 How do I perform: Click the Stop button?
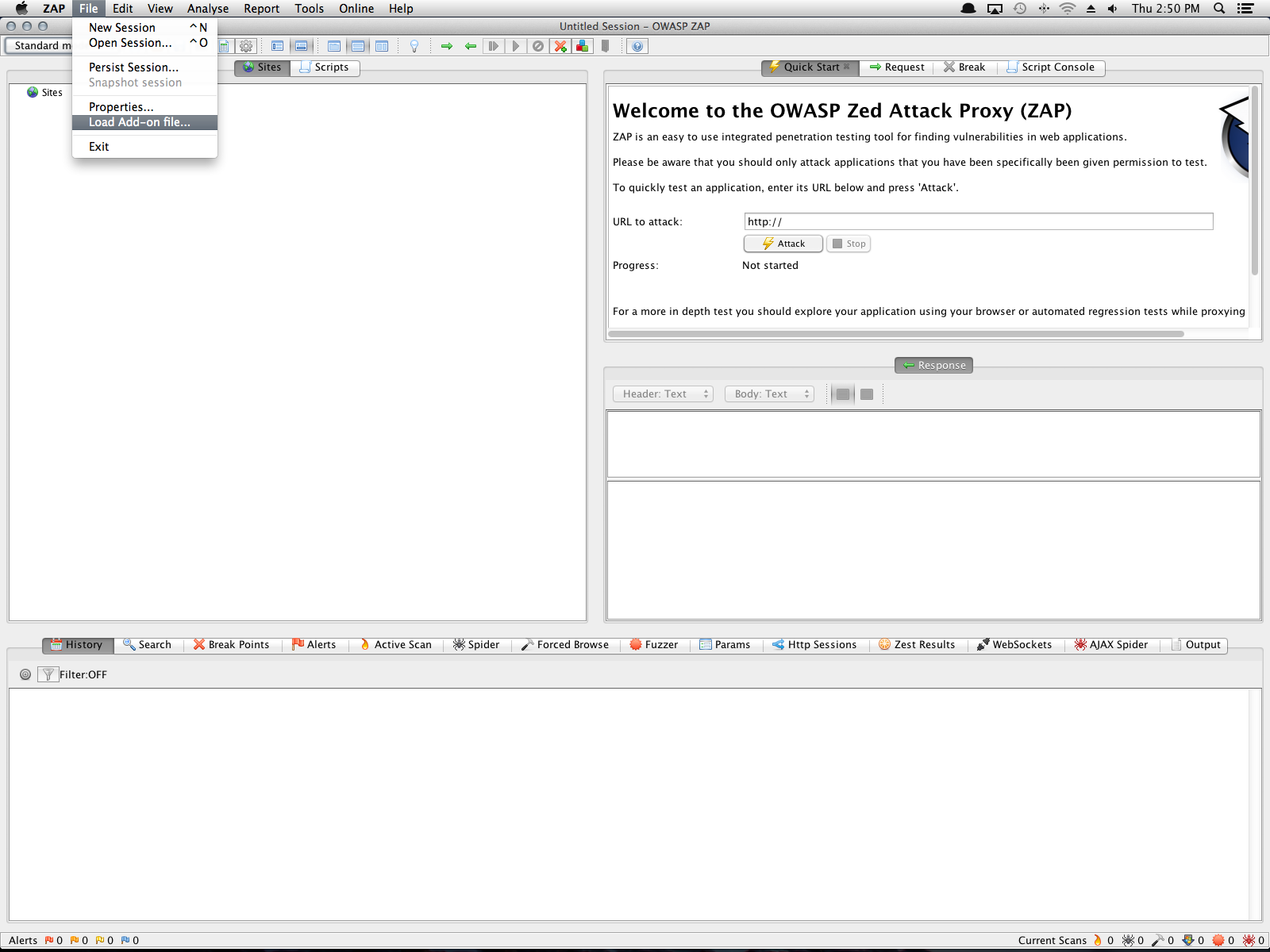pos(849,244)
